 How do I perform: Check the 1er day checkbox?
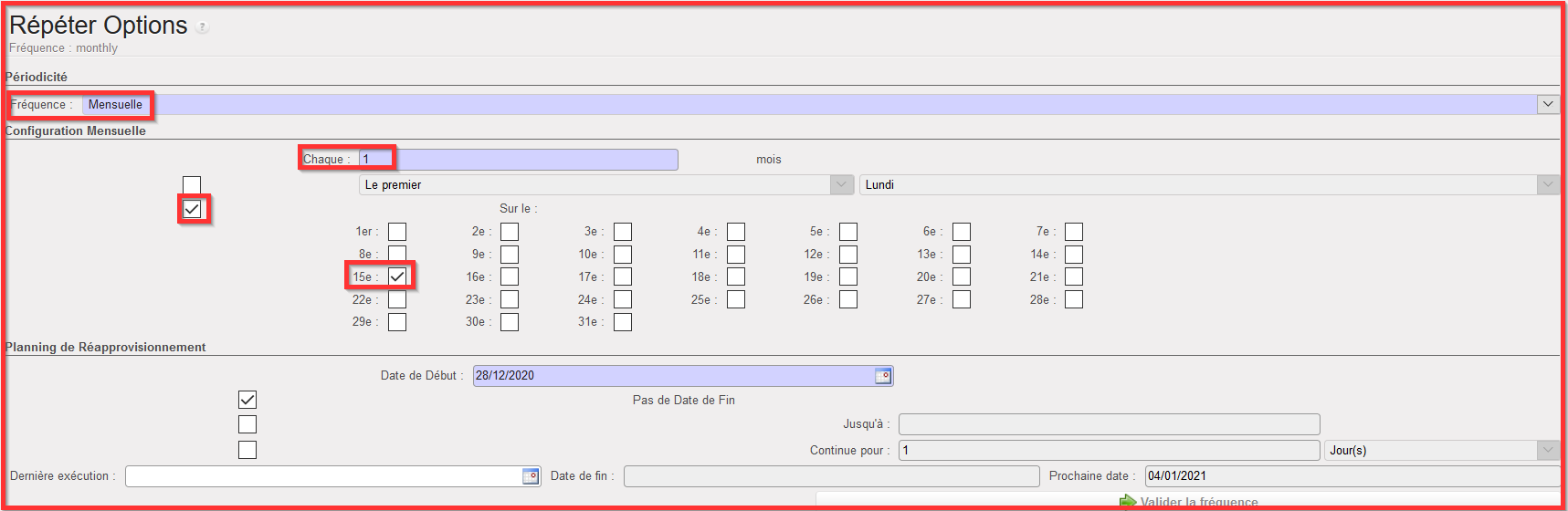pos(397,232)
